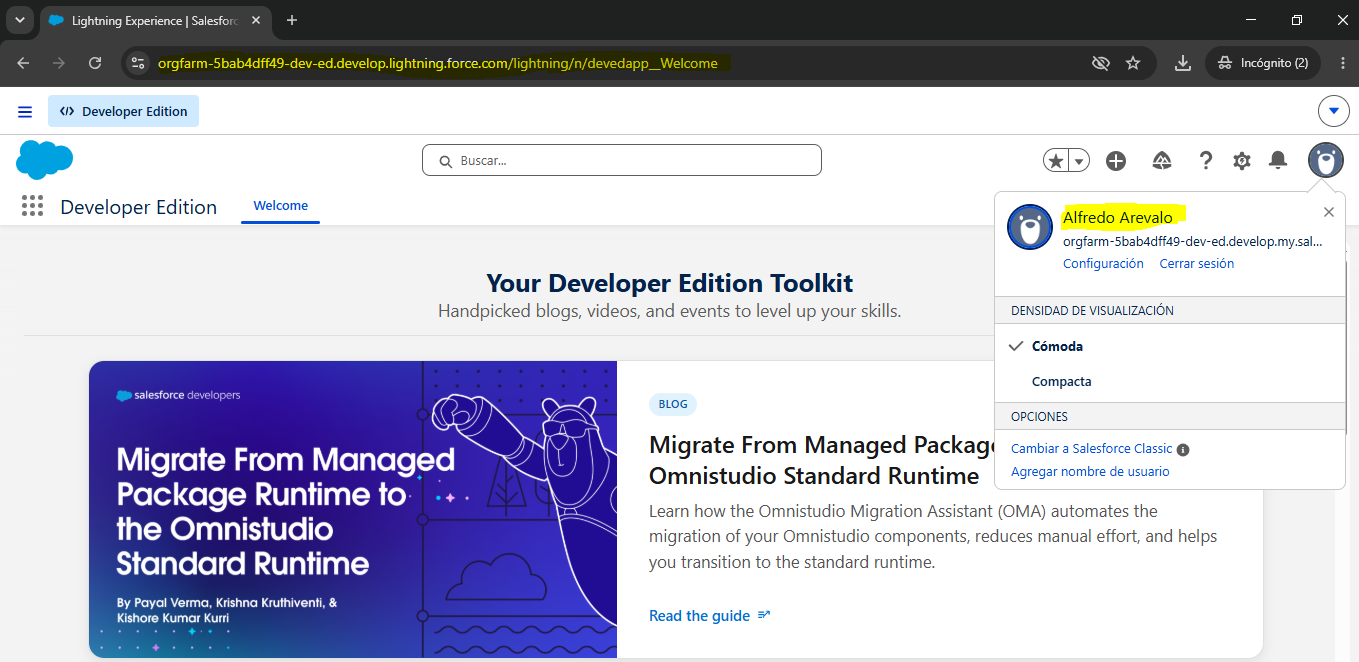Screen dimensions: 1359x662
Task: Click the browser Forward arrow
Action: 59,63
